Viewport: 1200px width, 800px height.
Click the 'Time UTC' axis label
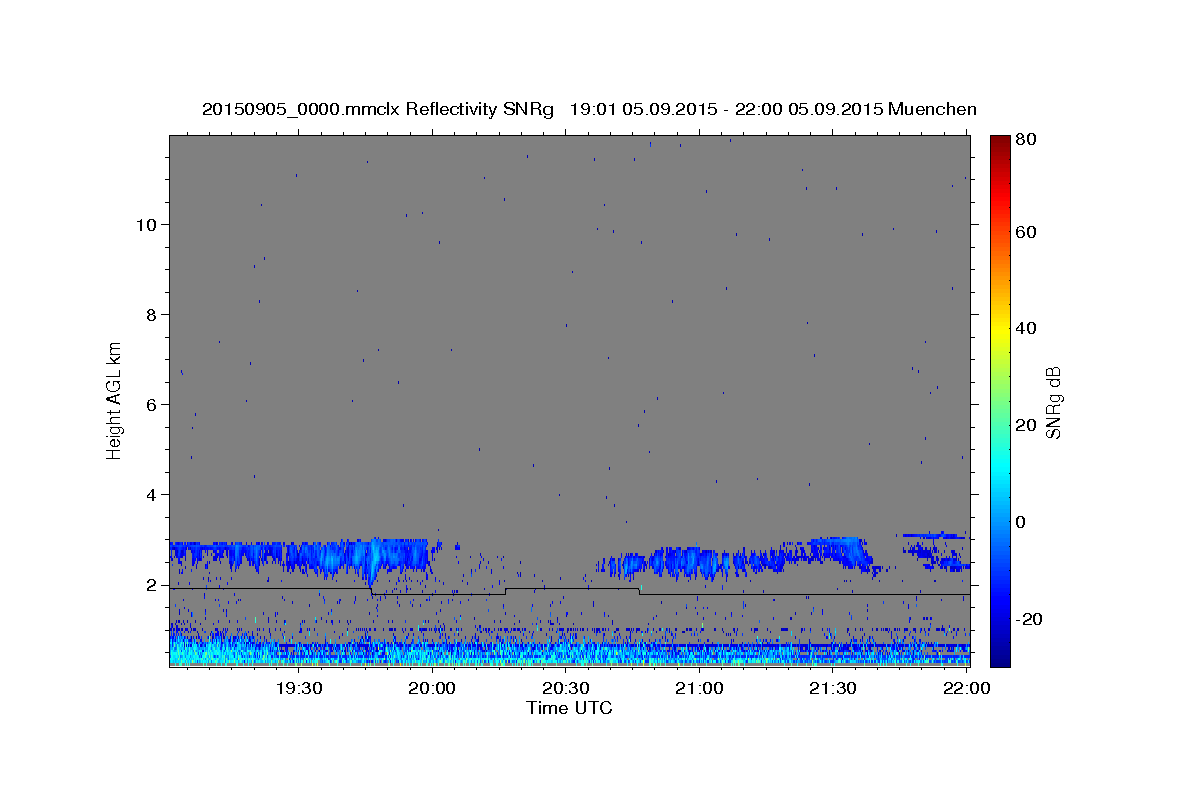tap(569, 708)
